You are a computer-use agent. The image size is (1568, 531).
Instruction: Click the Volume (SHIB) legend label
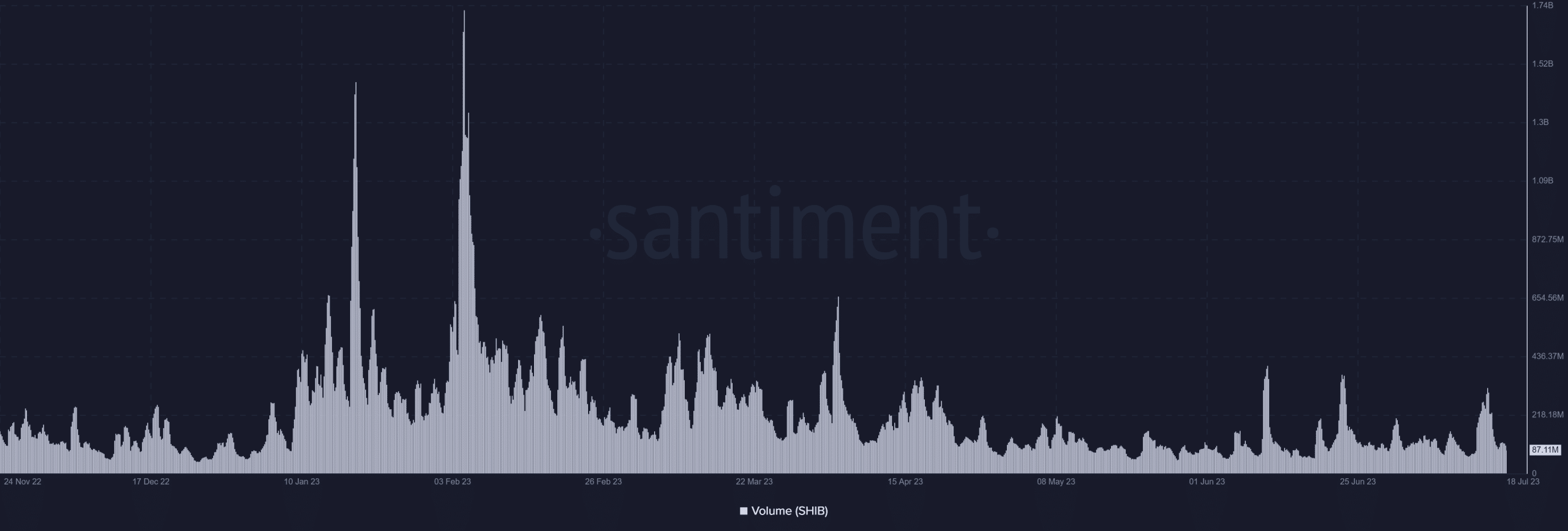[790, 511]
